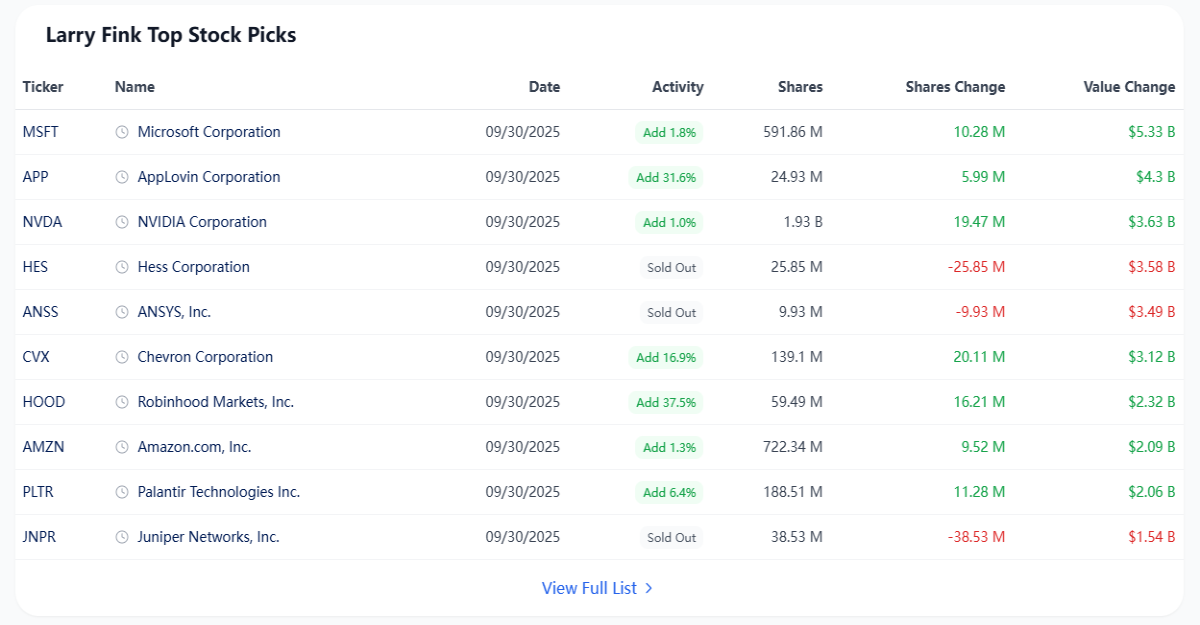This screenshot has width=1200, height=625.
Task: Click the Sold Out badge for Hess Corporation
Action: pos(671,267)
